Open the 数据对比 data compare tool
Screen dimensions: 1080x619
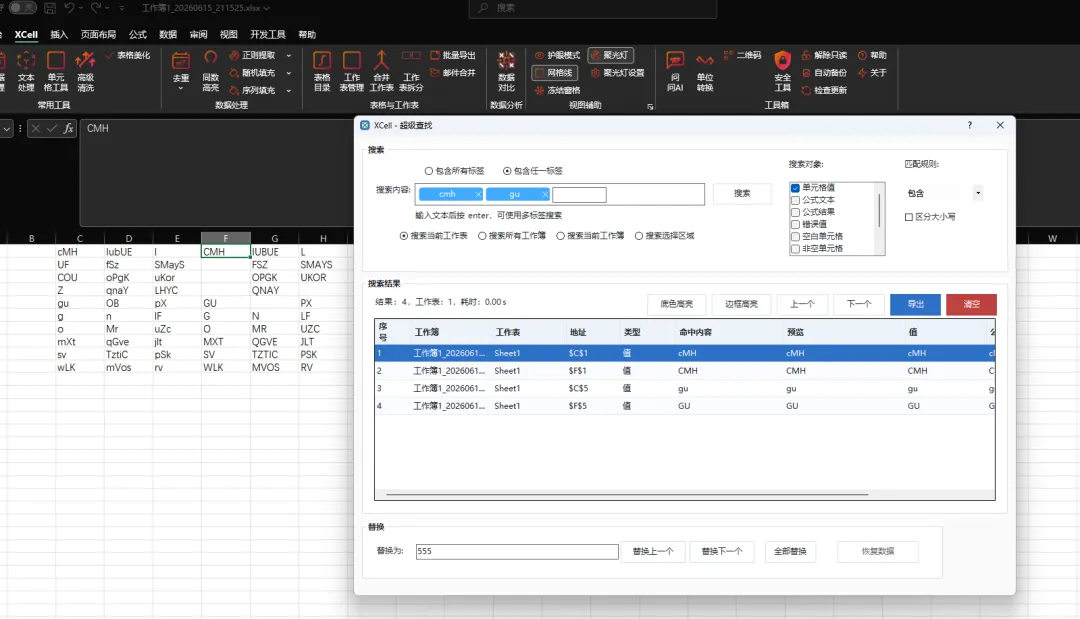506,71
